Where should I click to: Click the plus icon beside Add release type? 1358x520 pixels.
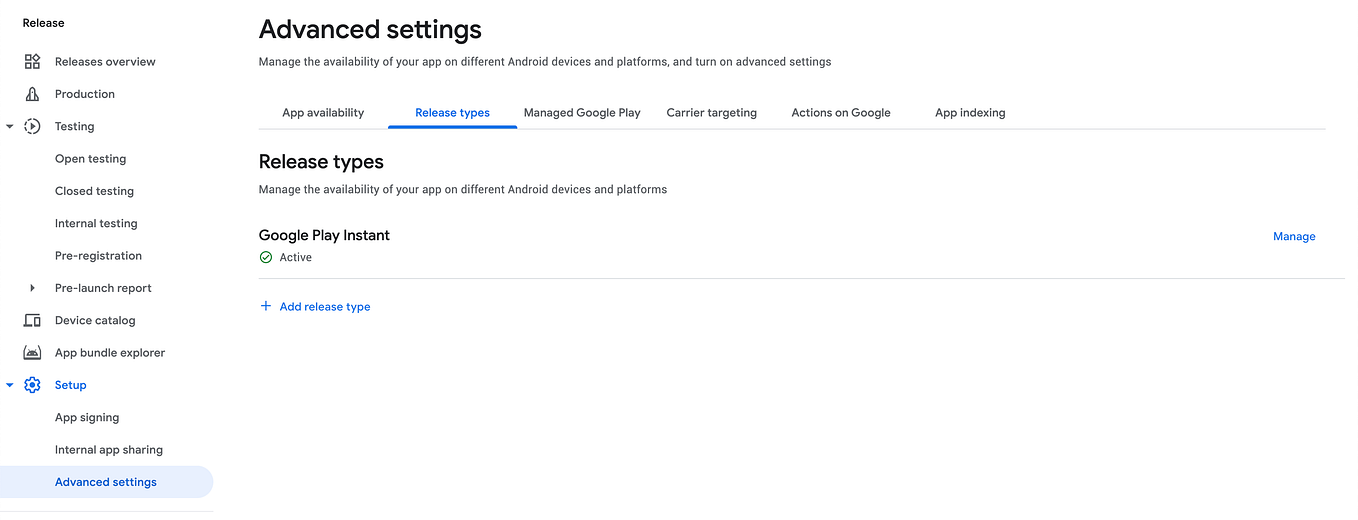coord(266,306)
